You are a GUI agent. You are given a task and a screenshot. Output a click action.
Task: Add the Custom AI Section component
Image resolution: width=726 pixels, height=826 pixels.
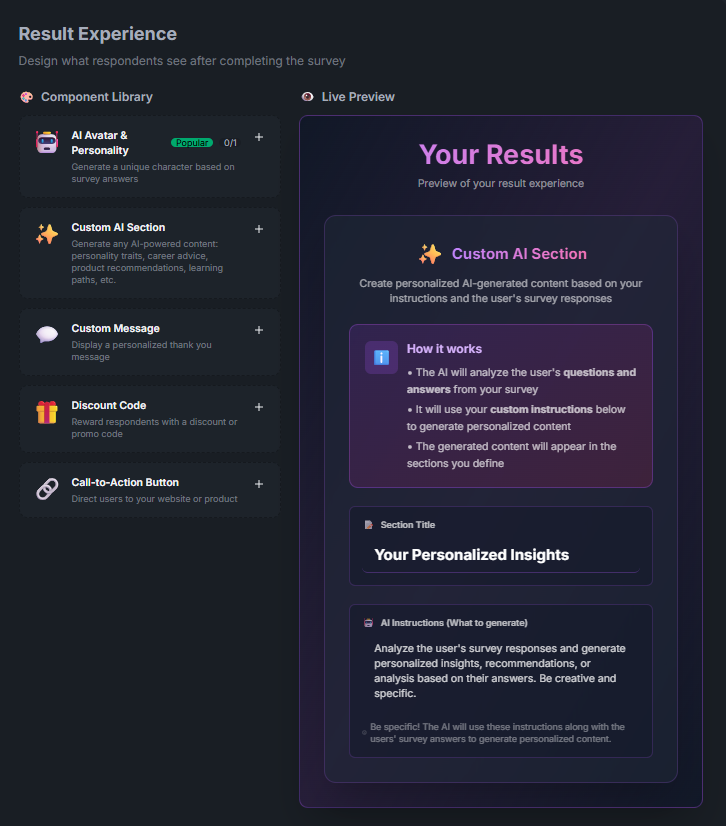259,229
